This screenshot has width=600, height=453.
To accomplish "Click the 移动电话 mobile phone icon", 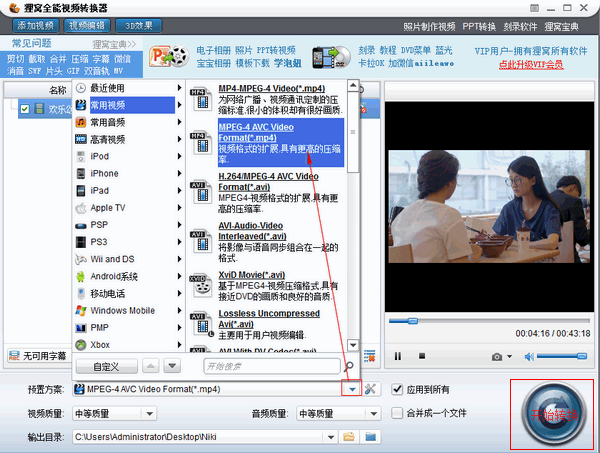I will [81, 293].
